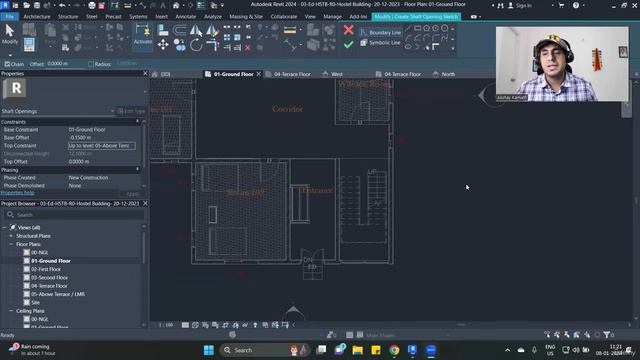The height and width of the screenshot is (360, 640).
Task: Select the Align tool
Action: pos(163,30)
